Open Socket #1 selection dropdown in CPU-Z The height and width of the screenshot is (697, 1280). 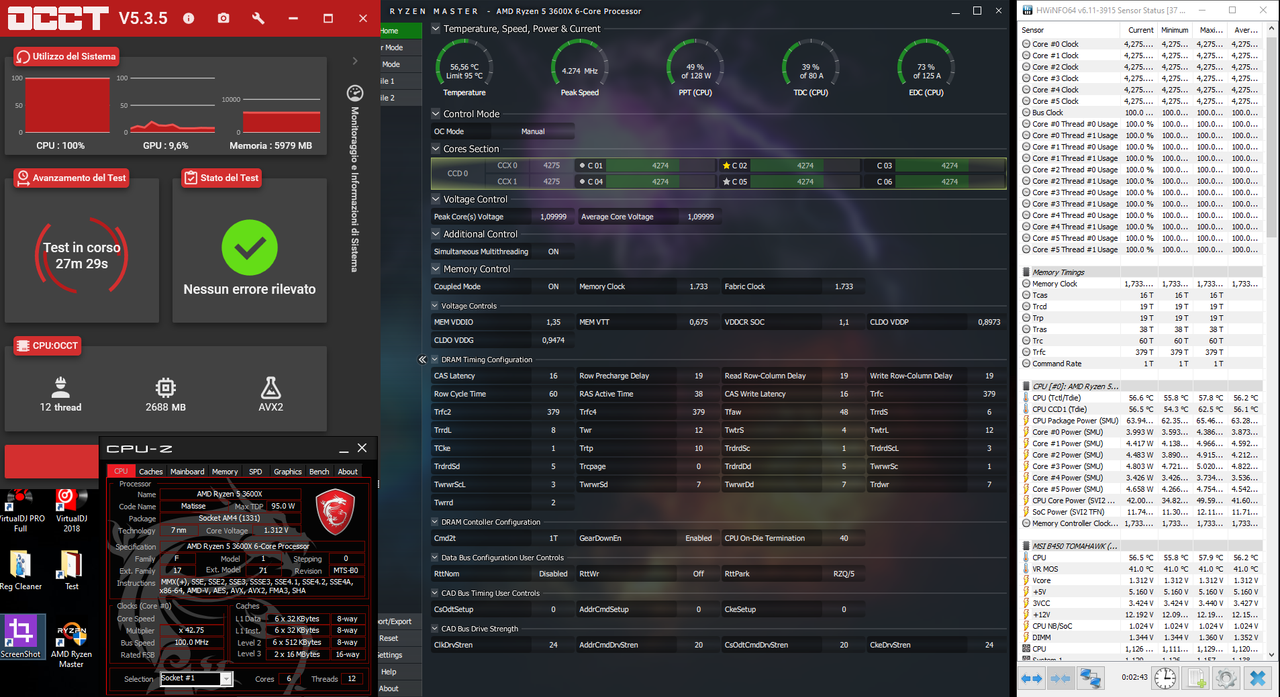(196, 679)
